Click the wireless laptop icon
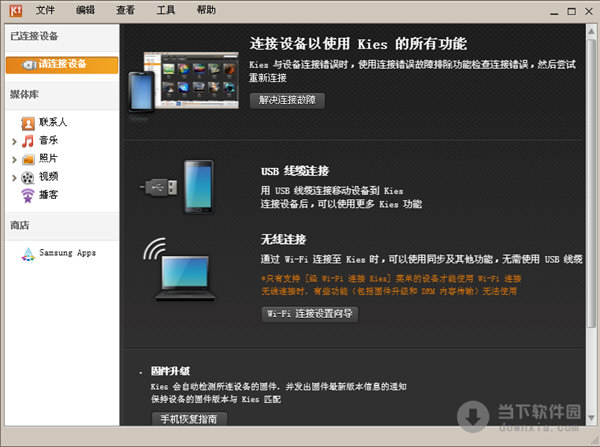This screenshot has height=447, width=600. coord(179,269)
